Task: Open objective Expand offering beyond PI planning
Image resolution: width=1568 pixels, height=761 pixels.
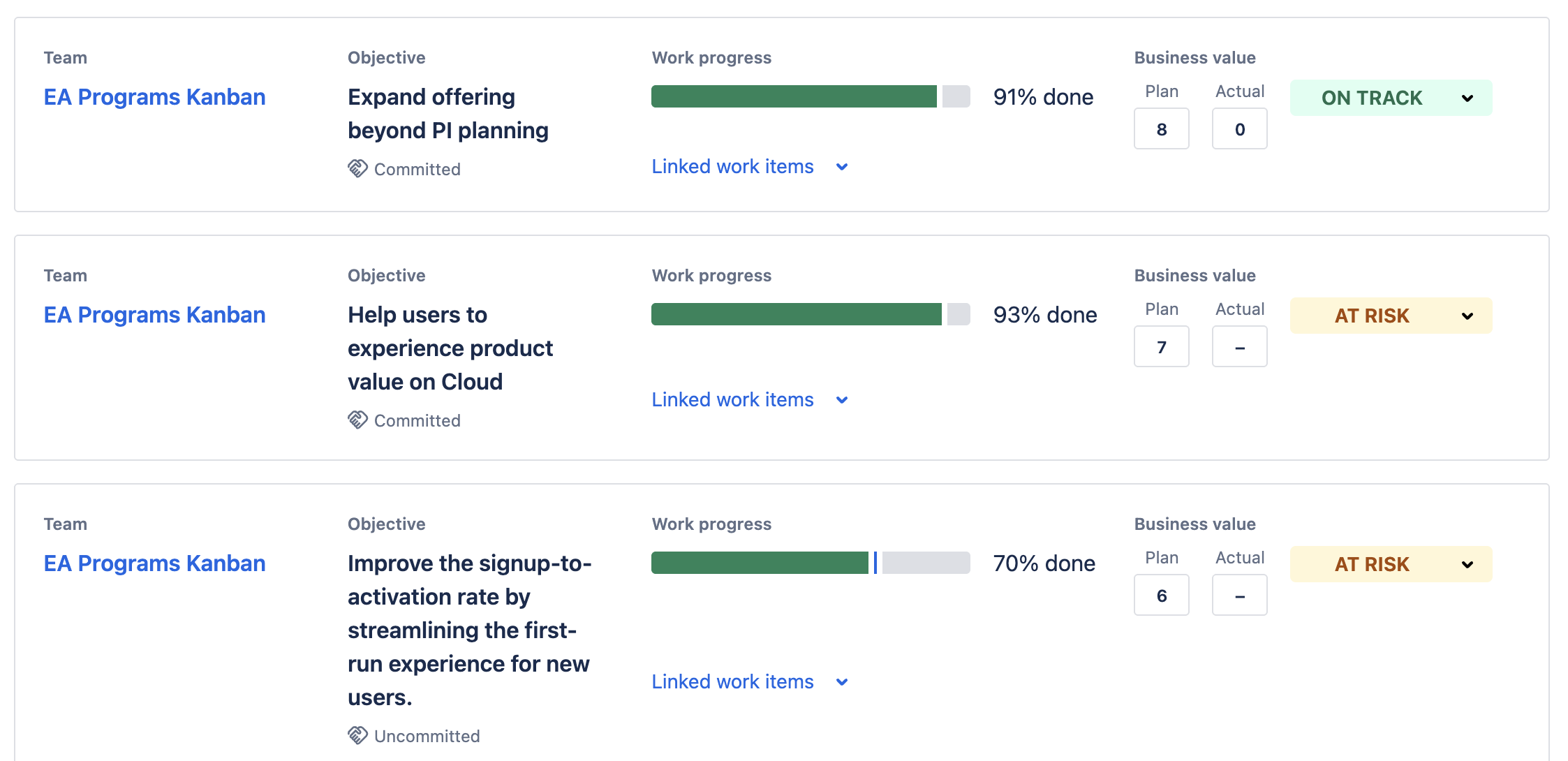Action: pos(448,114)
